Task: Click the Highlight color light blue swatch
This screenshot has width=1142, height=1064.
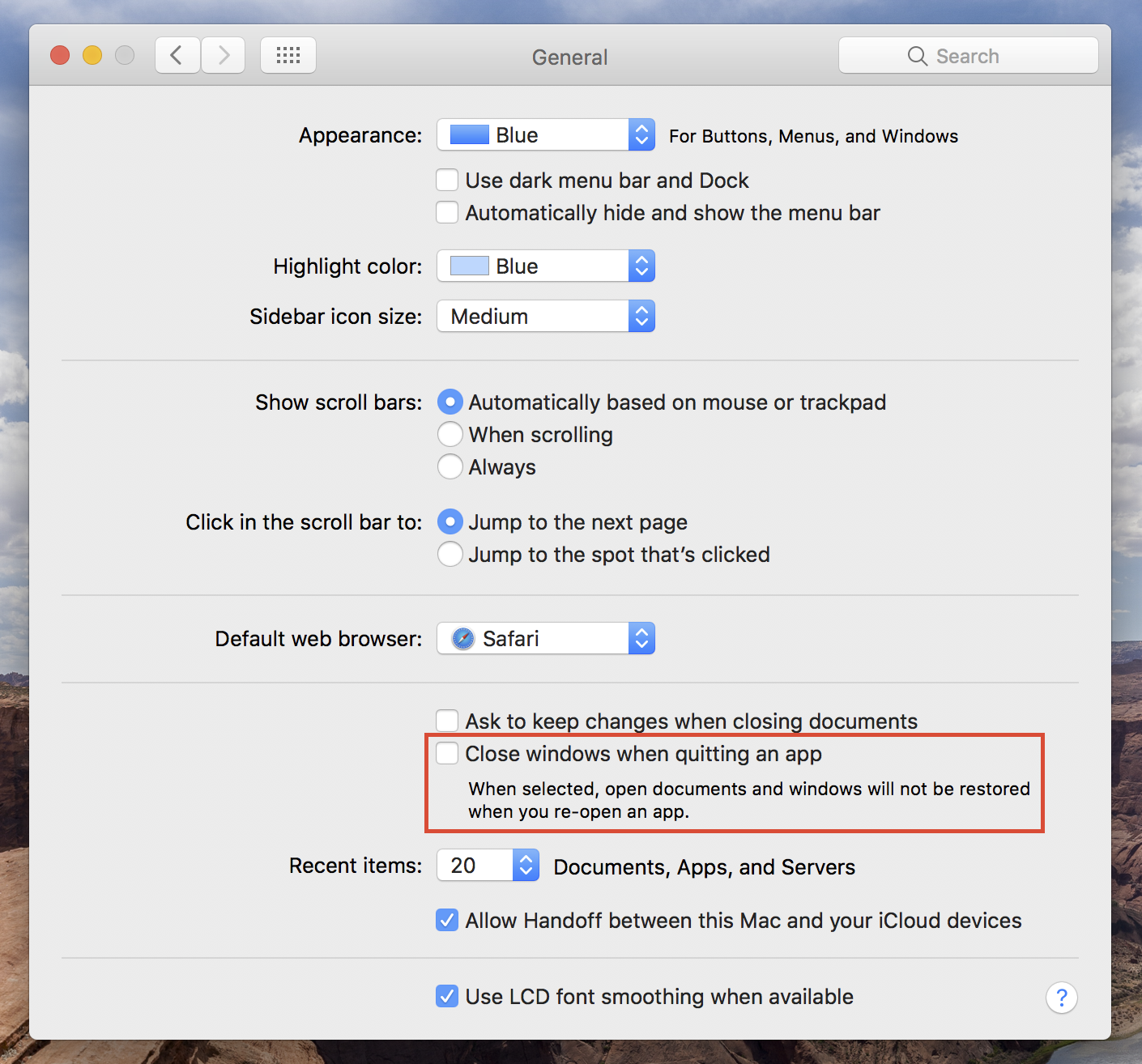Action: (x=470, y=266)
